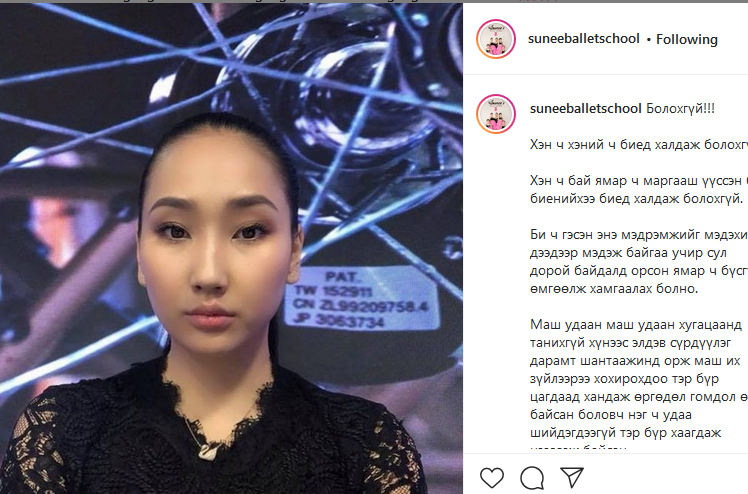The height and width of the screenshot is (494, 748).
Task: Like the post with heart icon
Action: click(492, 477)
